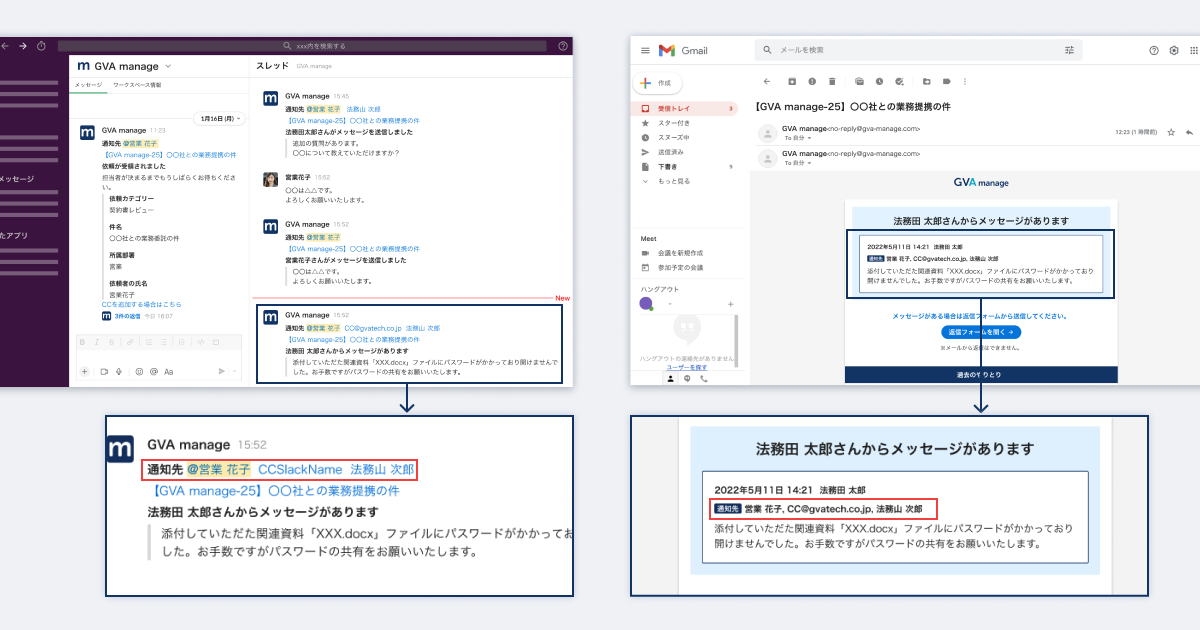This screenshot has height=630, width=1200.
Task: Switch to the ワークスペース情報 tab
Action: [x=137, y=85]
